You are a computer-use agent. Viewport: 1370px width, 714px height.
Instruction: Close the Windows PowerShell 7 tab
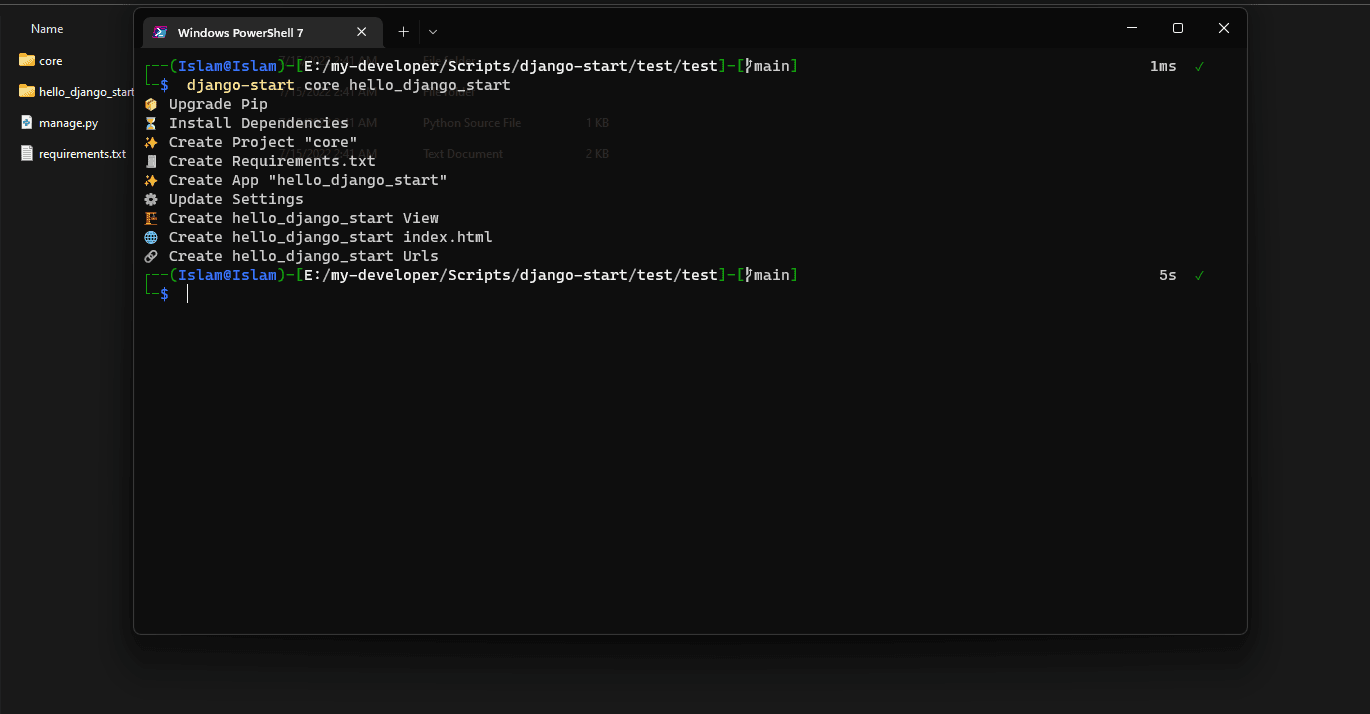pos(361,32)
